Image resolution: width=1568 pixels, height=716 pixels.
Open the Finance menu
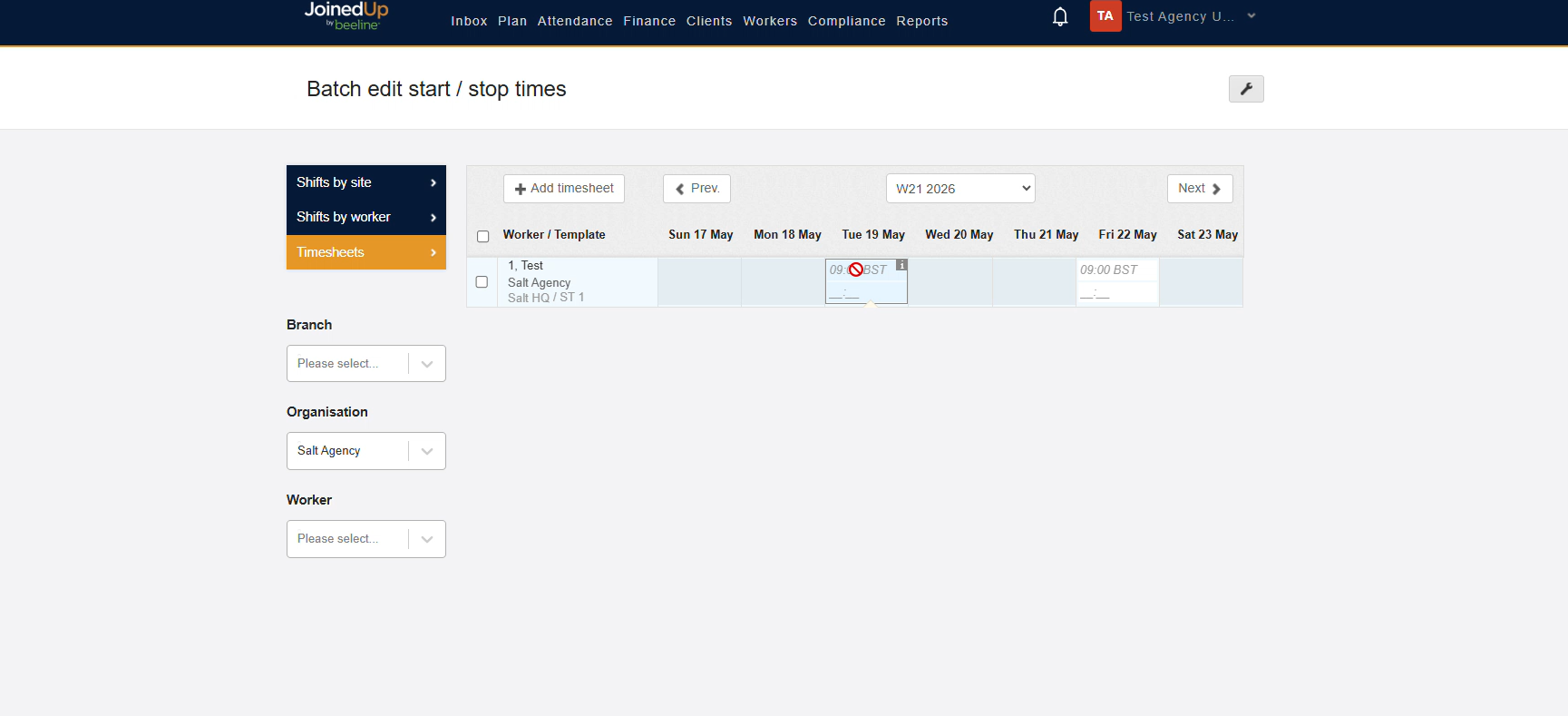649,21
